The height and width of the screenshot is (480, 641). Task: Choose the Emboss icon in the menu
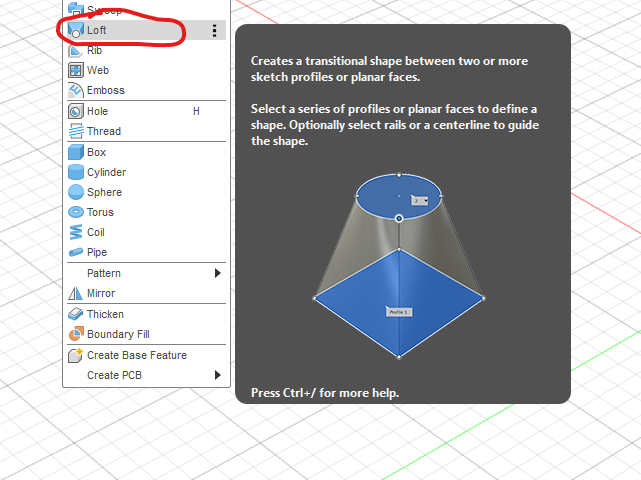[75, 90]
